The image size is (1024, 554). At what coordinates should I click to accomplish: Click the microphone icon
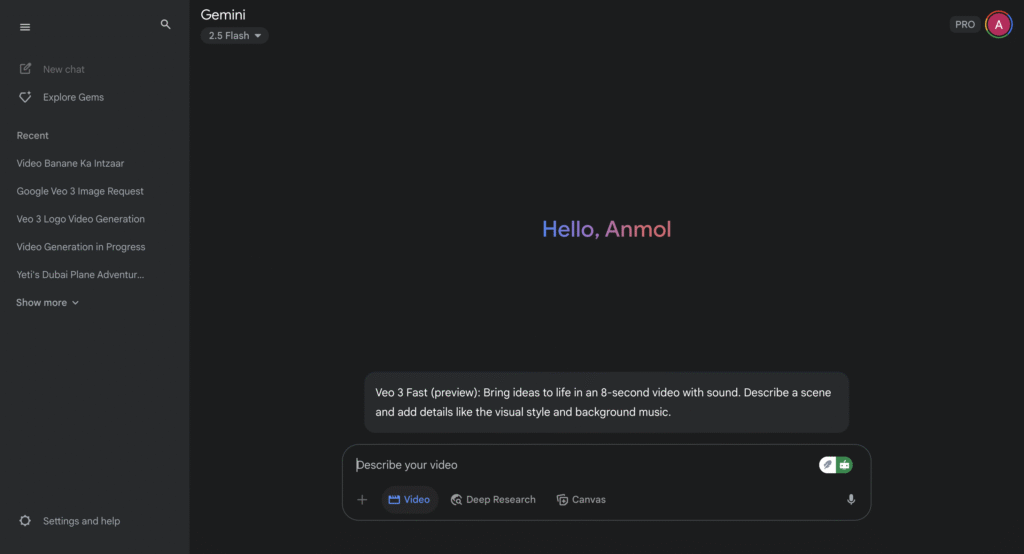tap(851, 500)
